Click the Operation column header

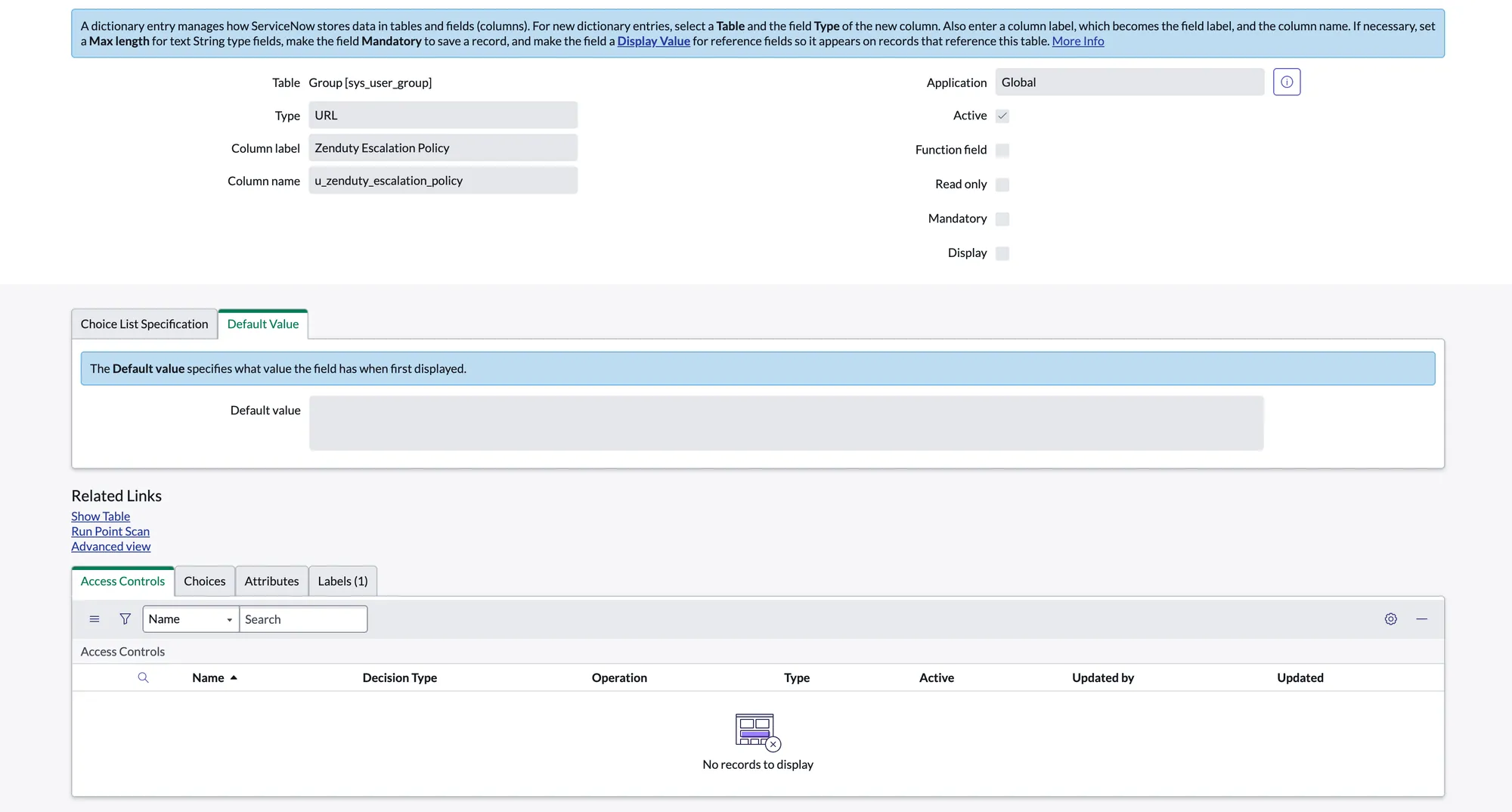(x=619, y=677)
